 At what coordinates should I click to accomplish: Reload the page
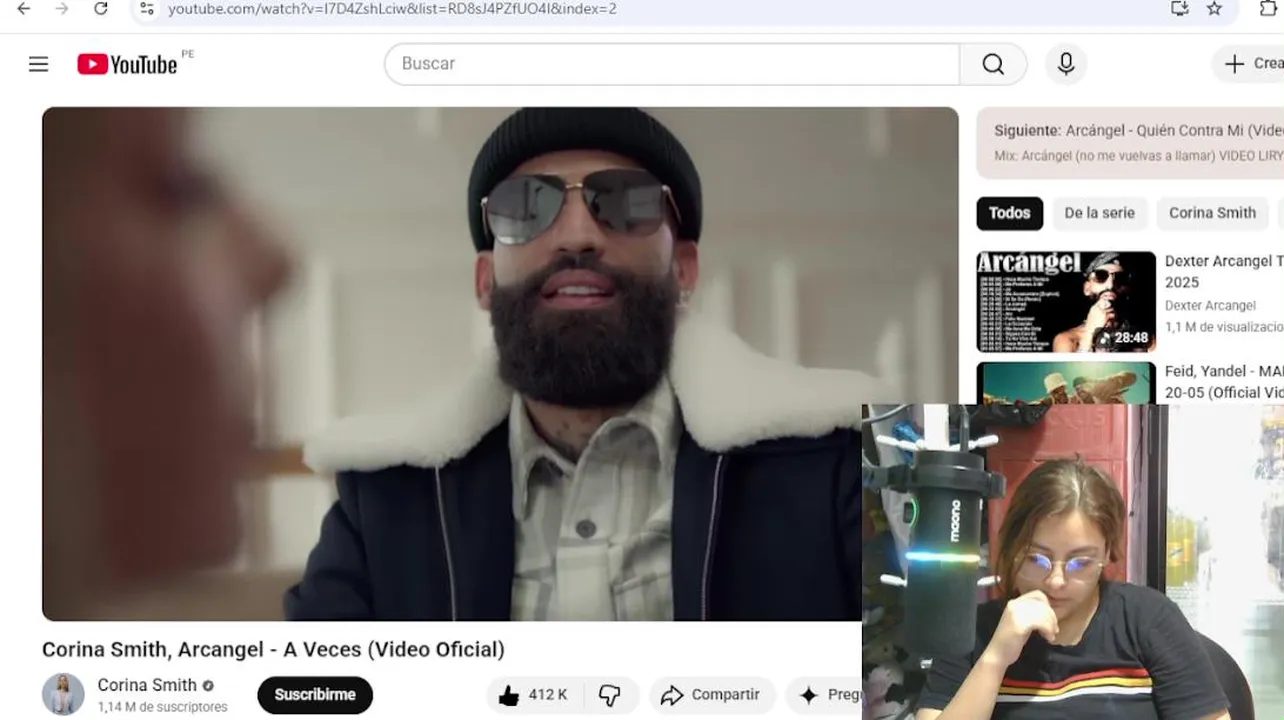pos(100,9)
